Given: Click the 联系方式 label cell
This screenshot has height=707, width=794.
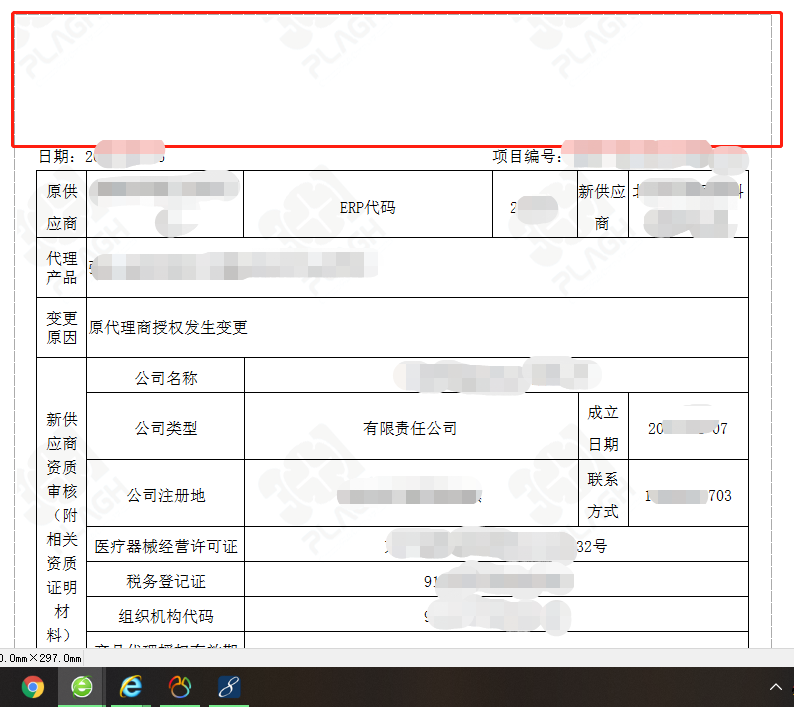Looking at the screenshot, I should [x=603, y=493].
